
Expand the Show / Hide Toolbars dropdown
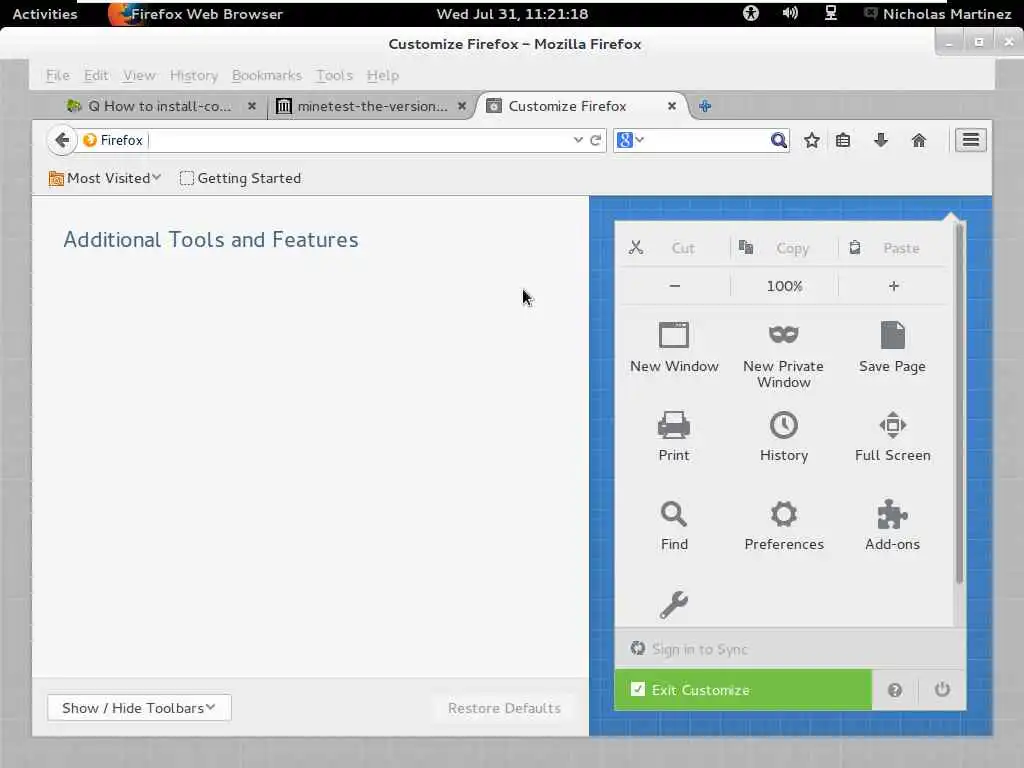pos(139,708)
